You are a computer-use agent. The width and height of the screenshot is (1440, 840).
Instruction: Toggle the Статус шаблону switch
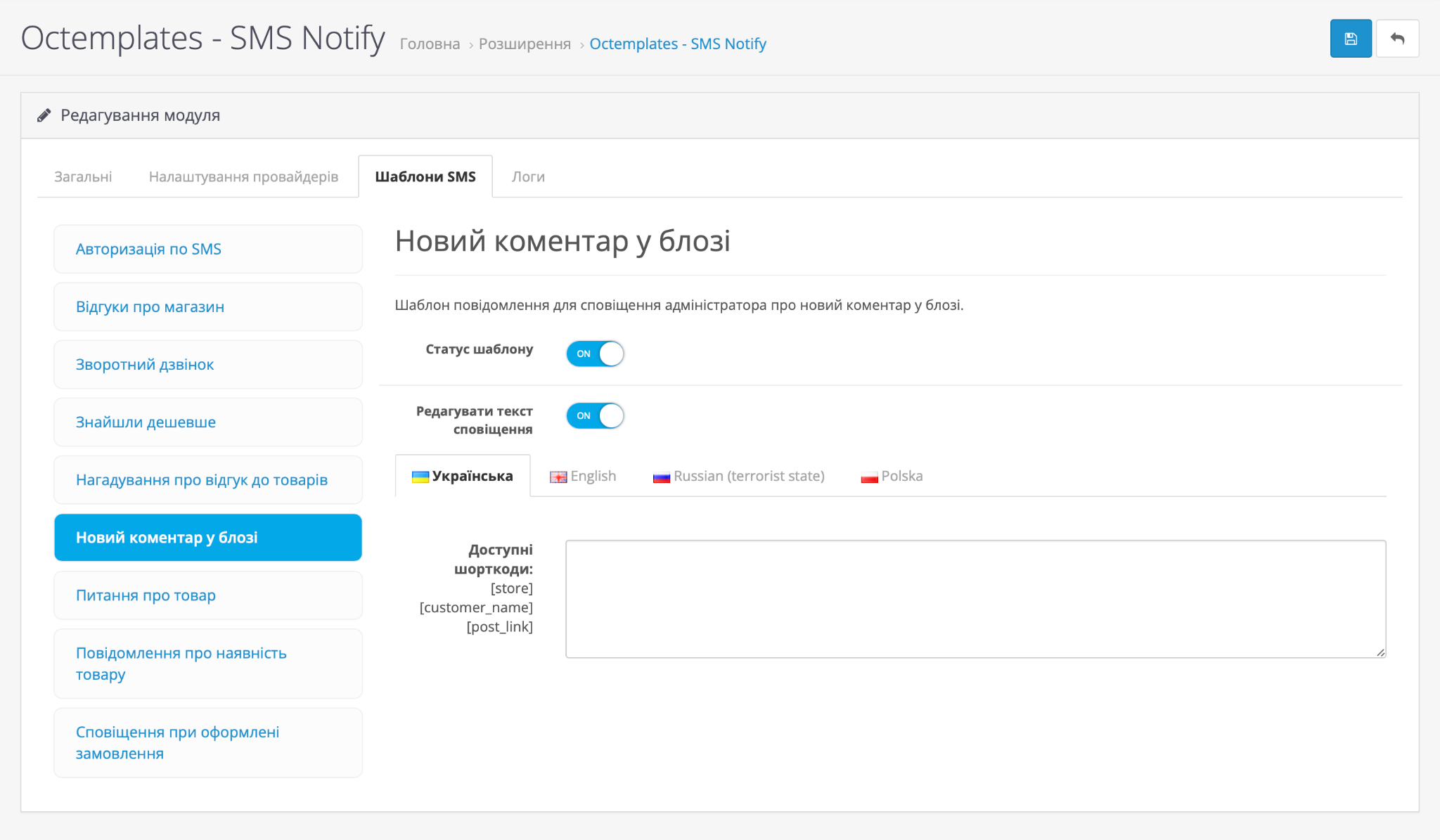(595, 354)
